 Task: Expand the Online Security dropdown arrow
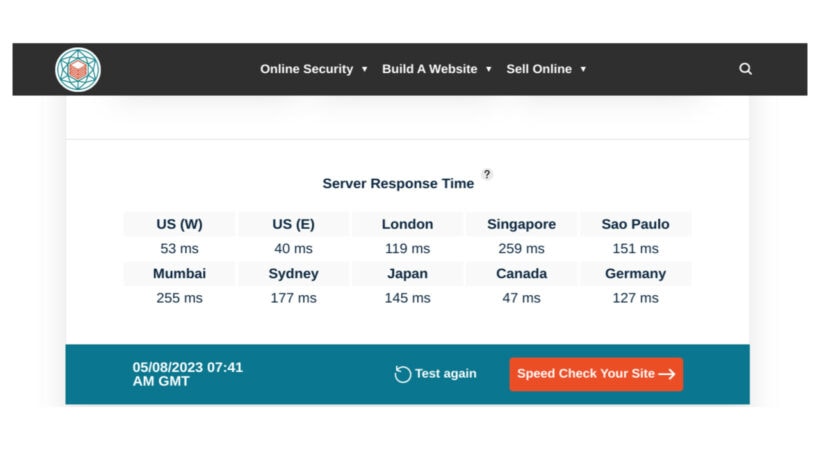coord(364,69)
